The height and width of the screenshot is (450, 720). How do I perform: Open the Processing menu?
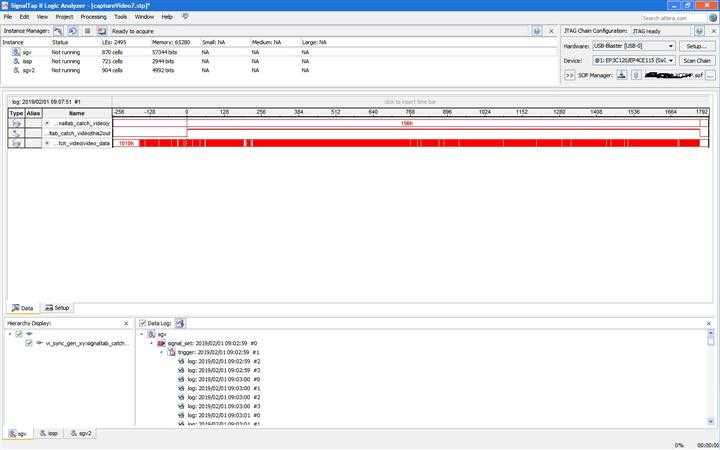pos(94,17)
